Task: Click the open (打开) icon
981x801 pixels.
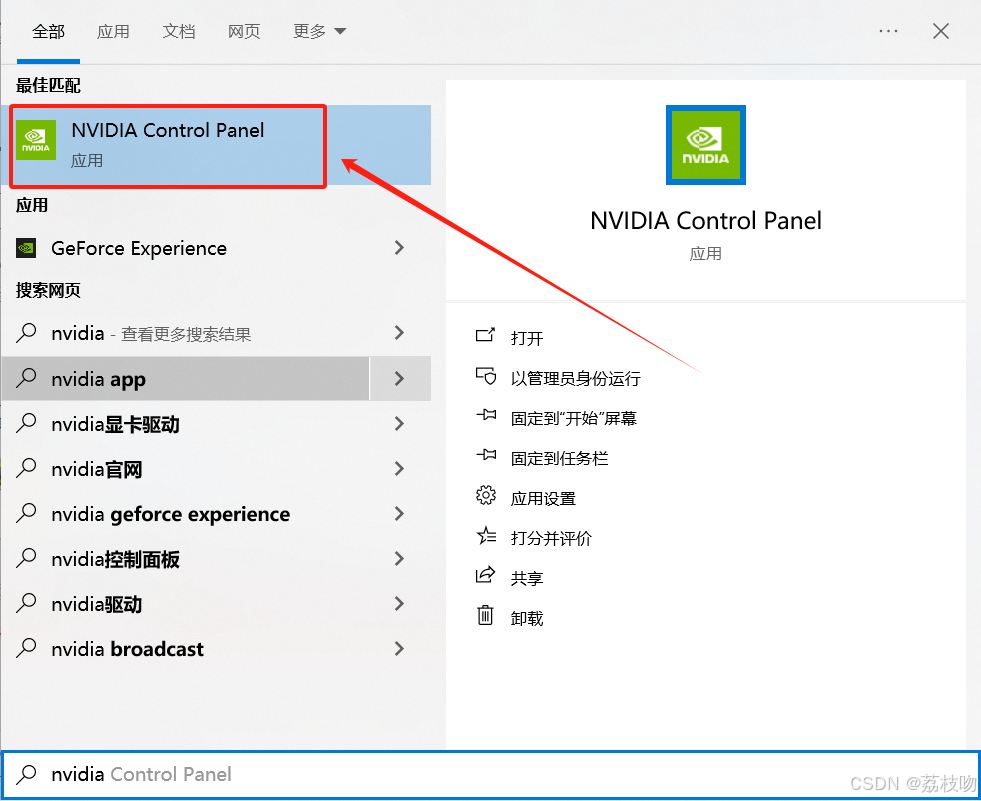Action: pyautogui.click(x=485, y=336)
